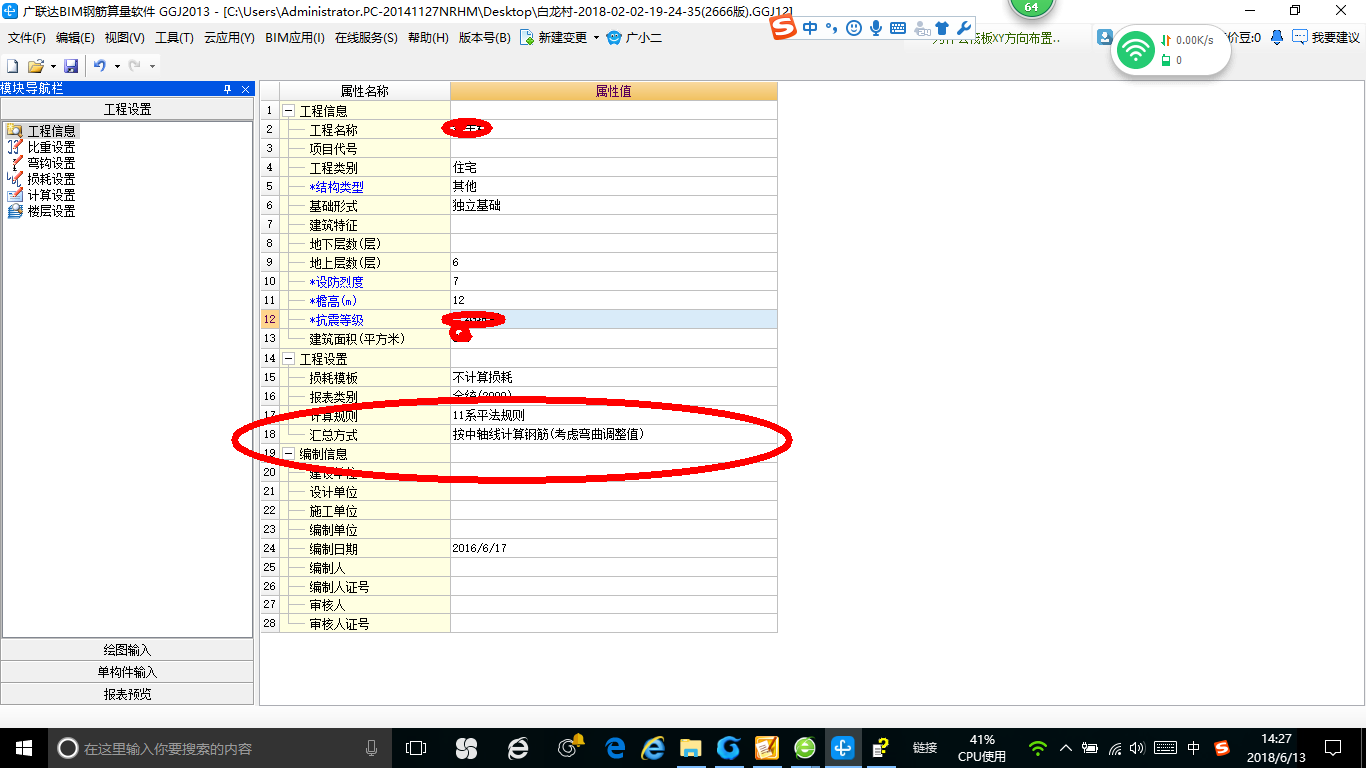Screen dimensions: 1366x768
Task: Open the dropdown arrow beside Open folder icon
Action: tap(53, 66)
